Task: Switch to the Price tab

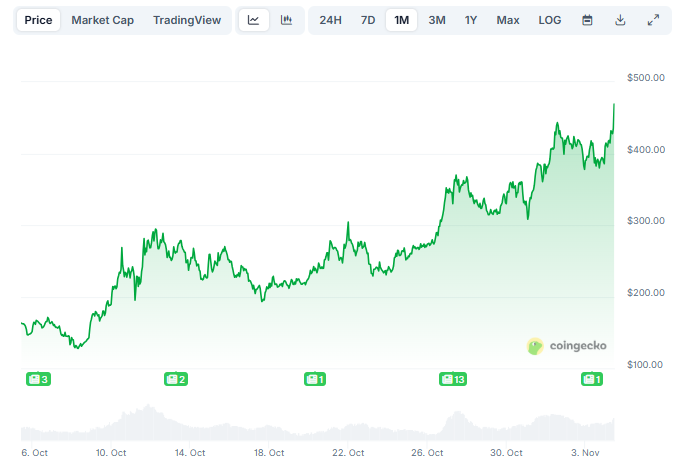Action: click(38, 20)
